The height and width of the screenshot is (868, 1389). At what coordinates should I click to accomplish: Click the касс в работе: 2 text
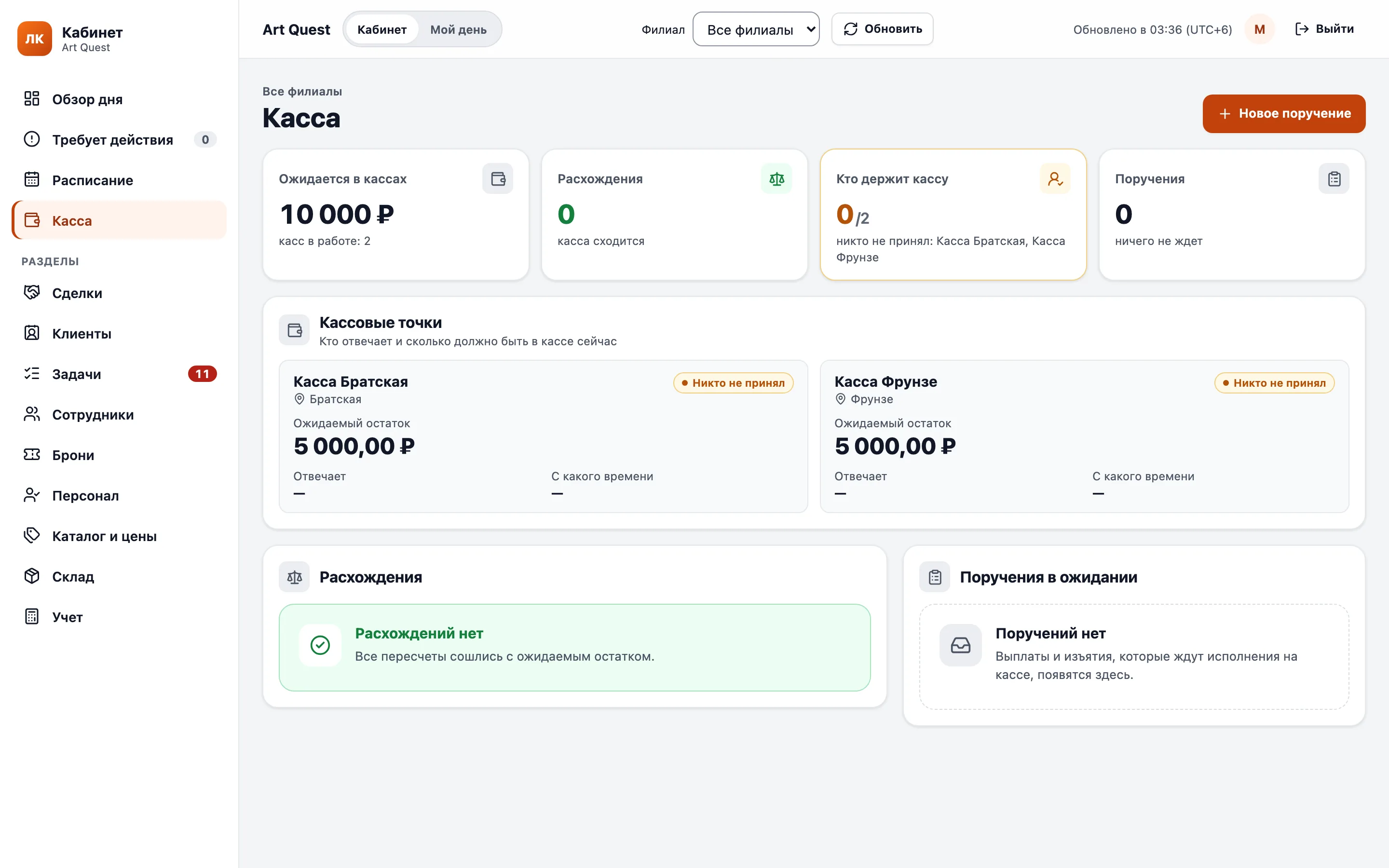324,241
